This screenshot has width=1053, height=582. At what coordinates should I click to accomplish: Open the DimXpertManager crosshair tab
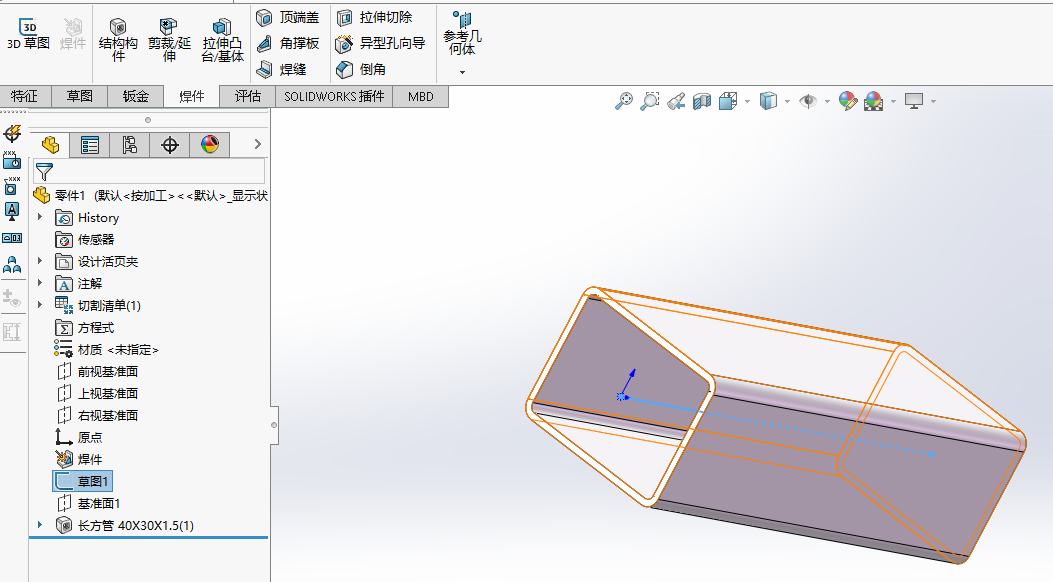click(170, 145)
